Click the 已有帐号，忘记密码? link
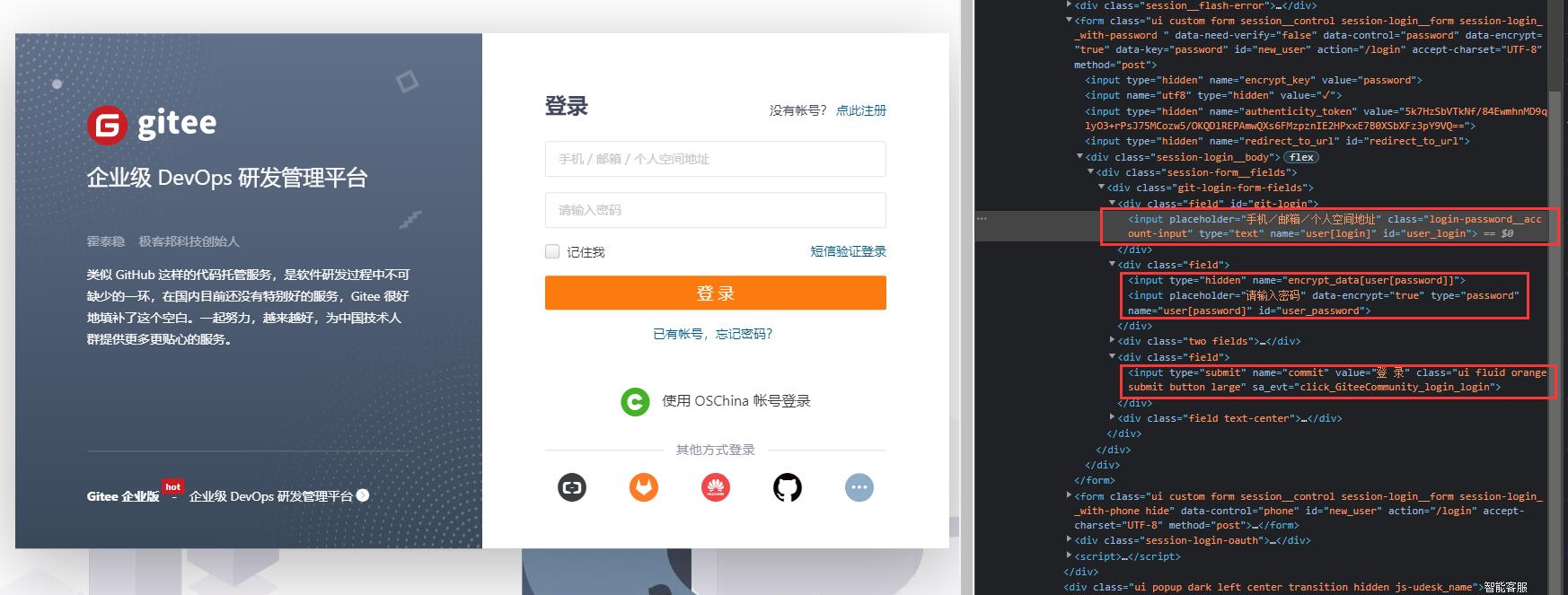The image size is (1568, 595). tap(713, 334)
